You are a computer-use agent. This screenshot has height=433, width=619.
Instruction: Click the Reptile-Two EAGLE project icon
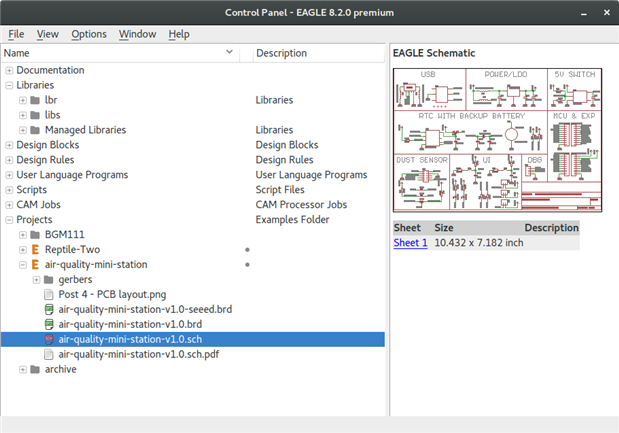[36, 250]
